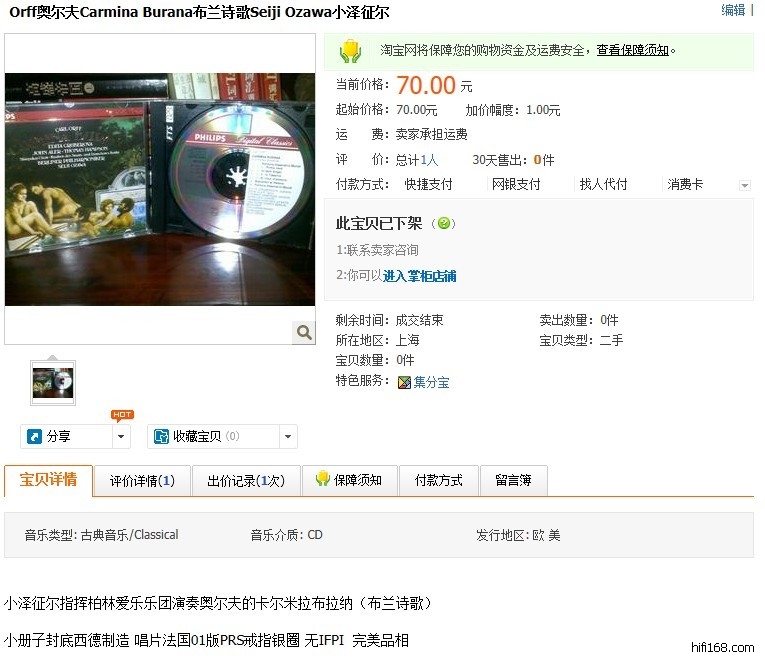Screen dimensions: 765x663
Task: Open the 进入掌柜店铺 link
Action: 420,277
